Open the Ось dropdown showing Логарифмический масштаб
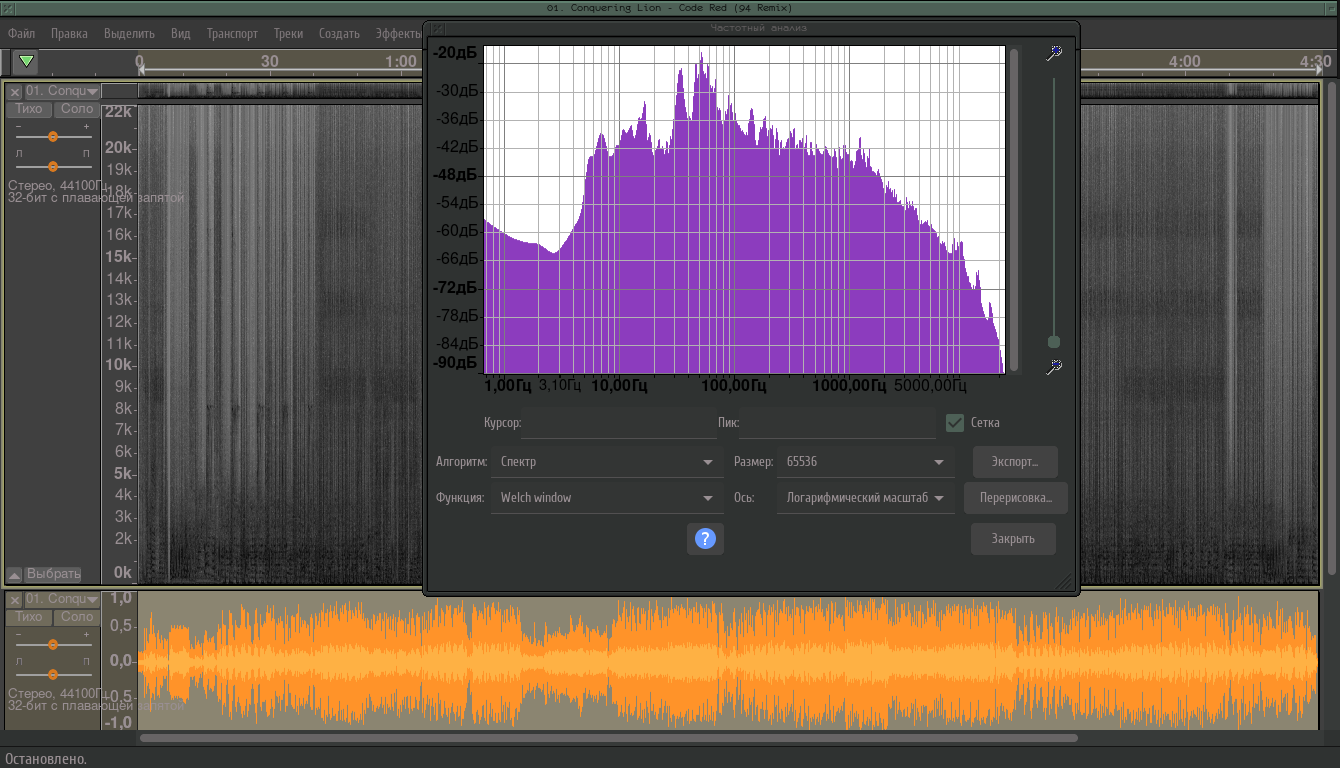The height and width of the screenshot is (768, 1340). pos(865,498)
